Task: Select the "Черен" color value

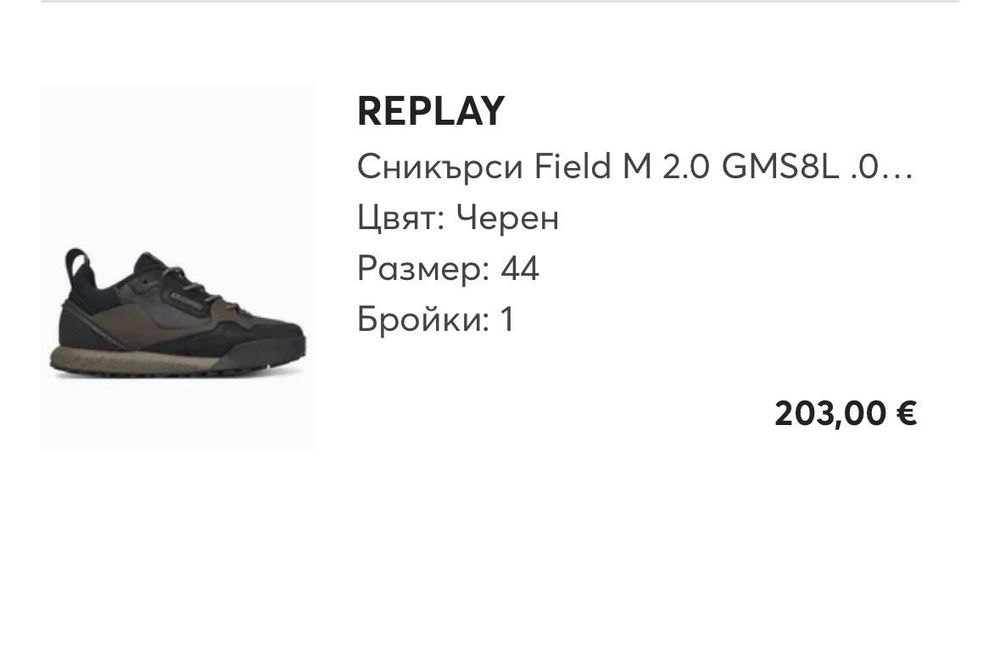Action: point(507,218)
